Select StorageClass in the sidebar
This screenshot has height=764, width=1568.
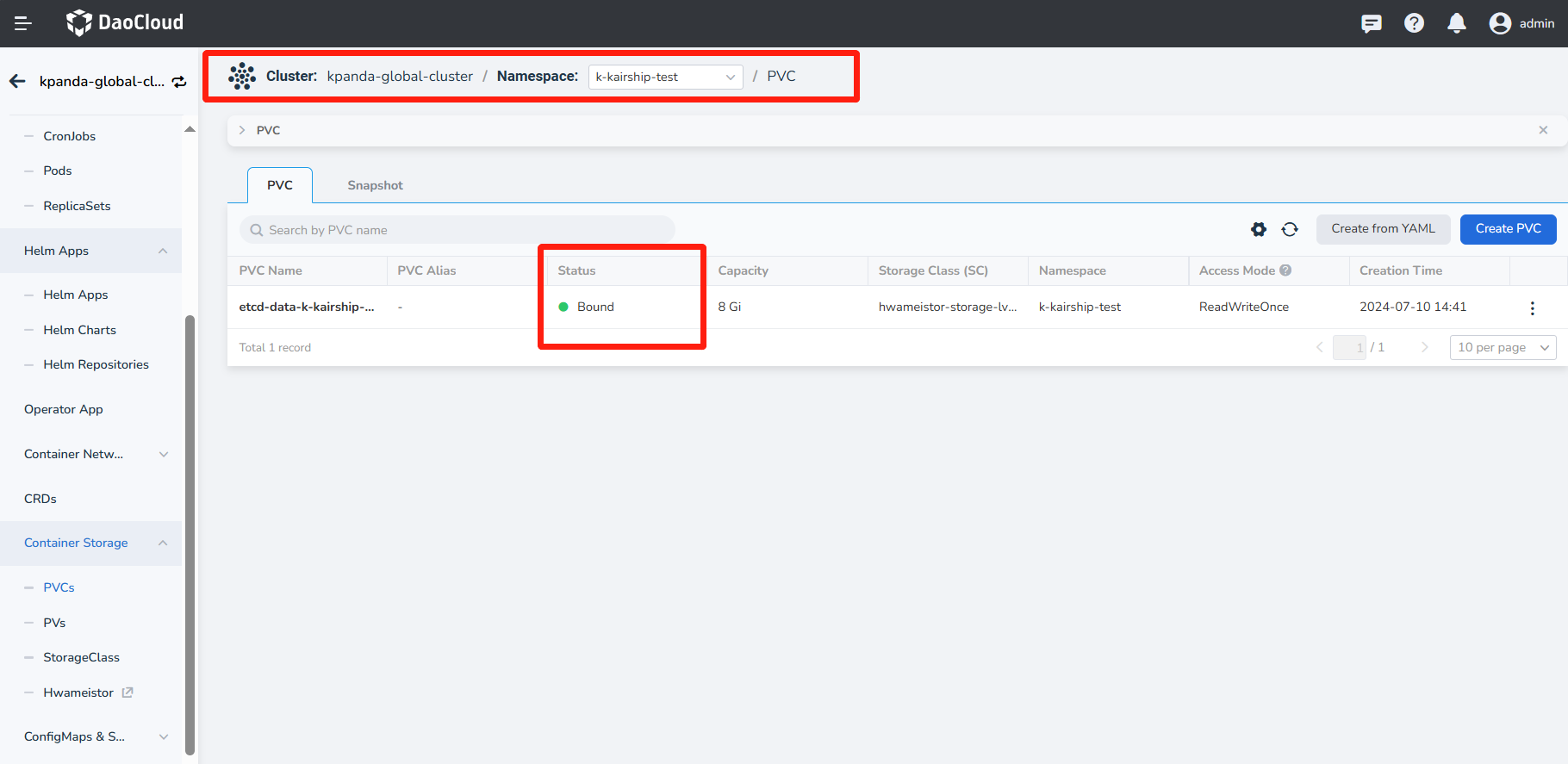click(82, 657)
